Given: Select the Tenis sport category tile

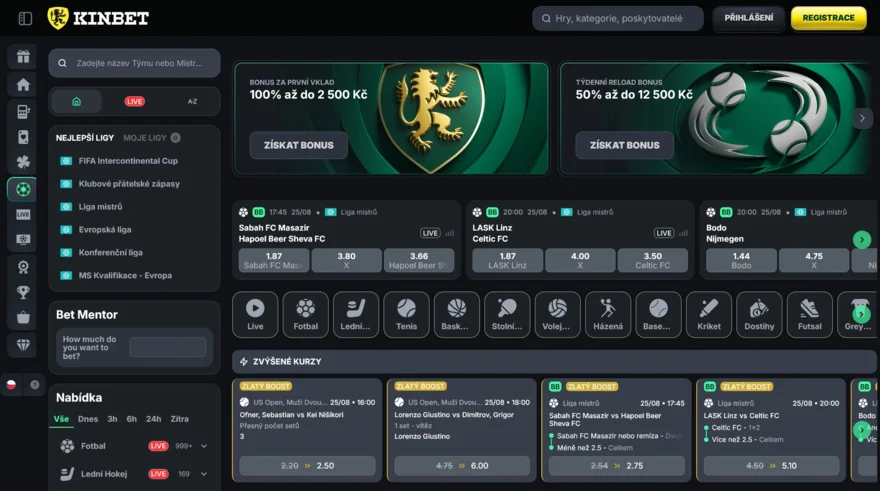Looking at the screenshot, I should tap(406, 314).
